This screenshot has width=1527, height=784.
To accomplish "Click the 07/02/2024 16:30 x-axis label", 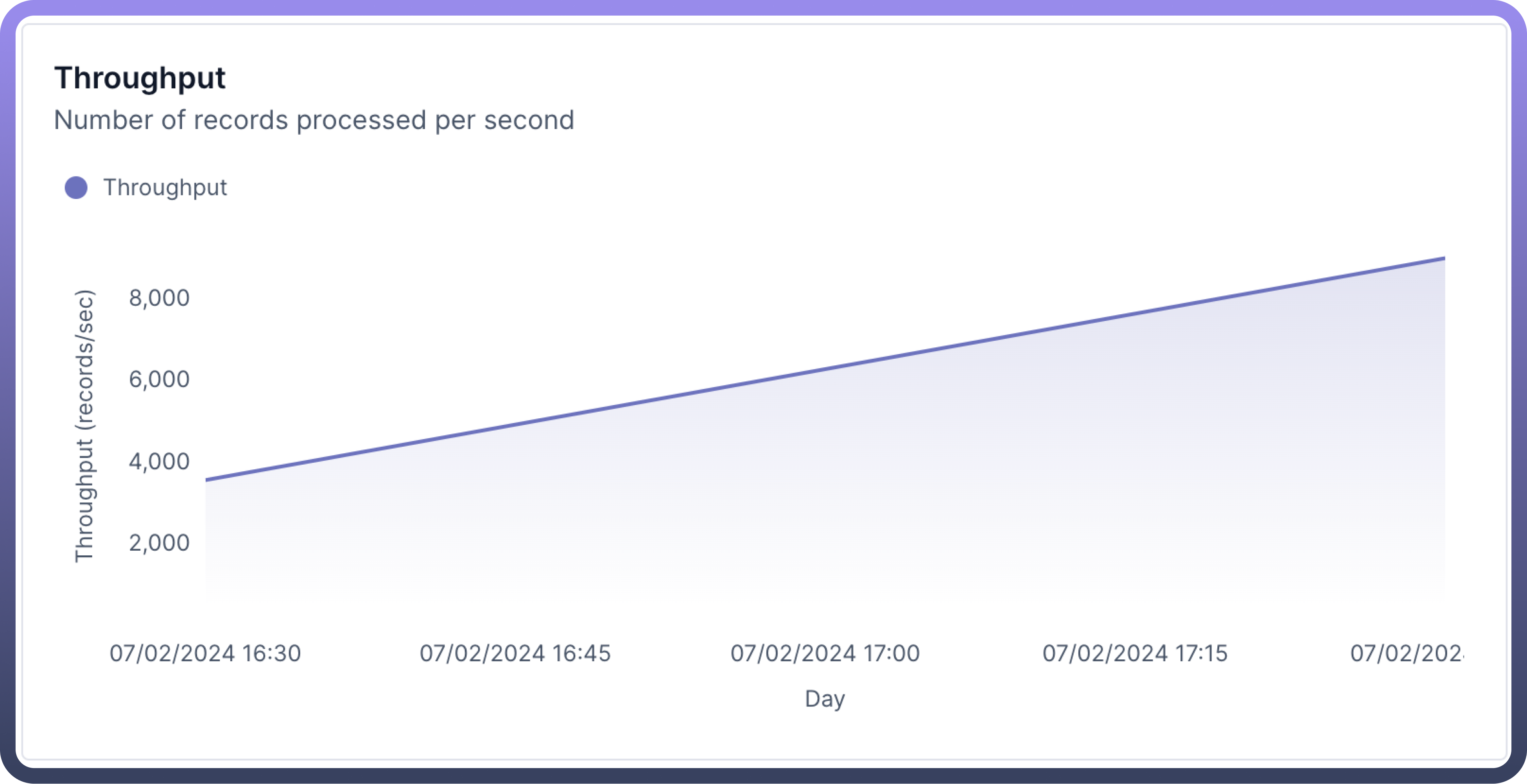I will [x=205, y=654].
